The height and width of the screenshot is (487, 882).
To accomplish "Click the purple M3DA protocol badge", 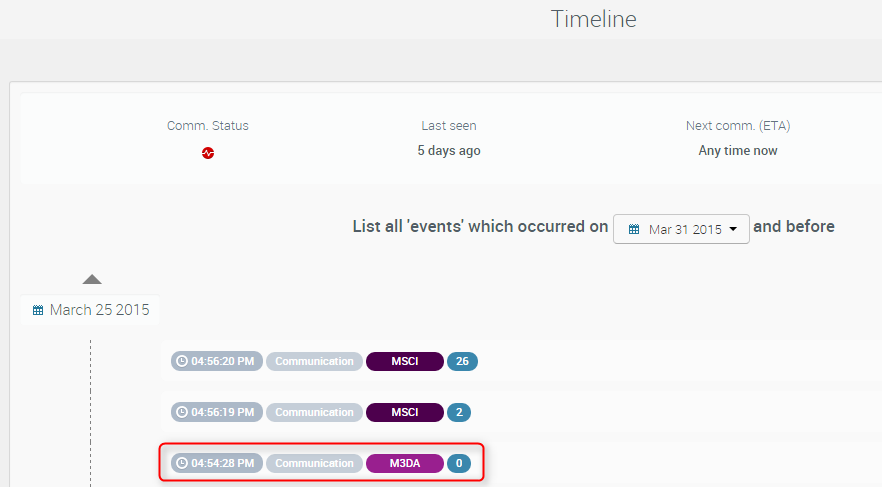I will coord(404,463).
